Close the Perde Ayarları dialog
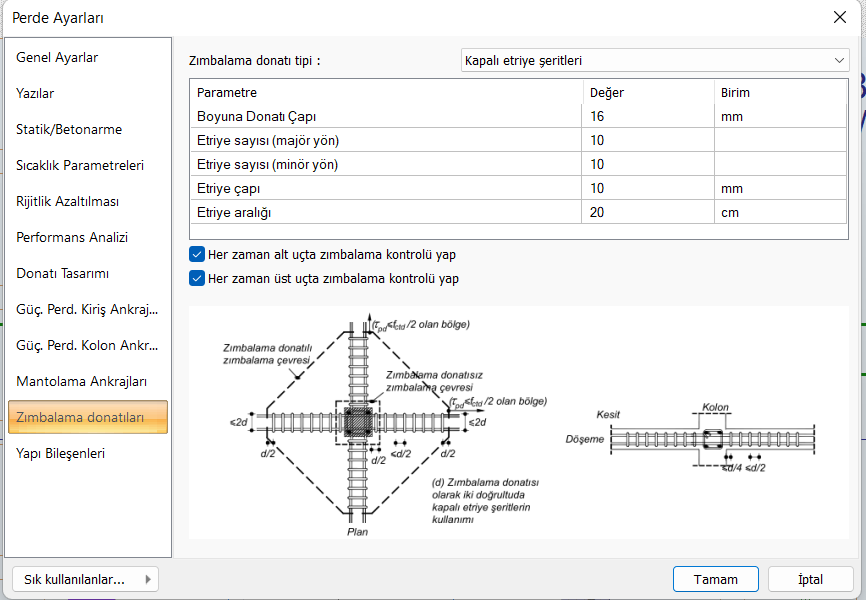 point(837,17)
